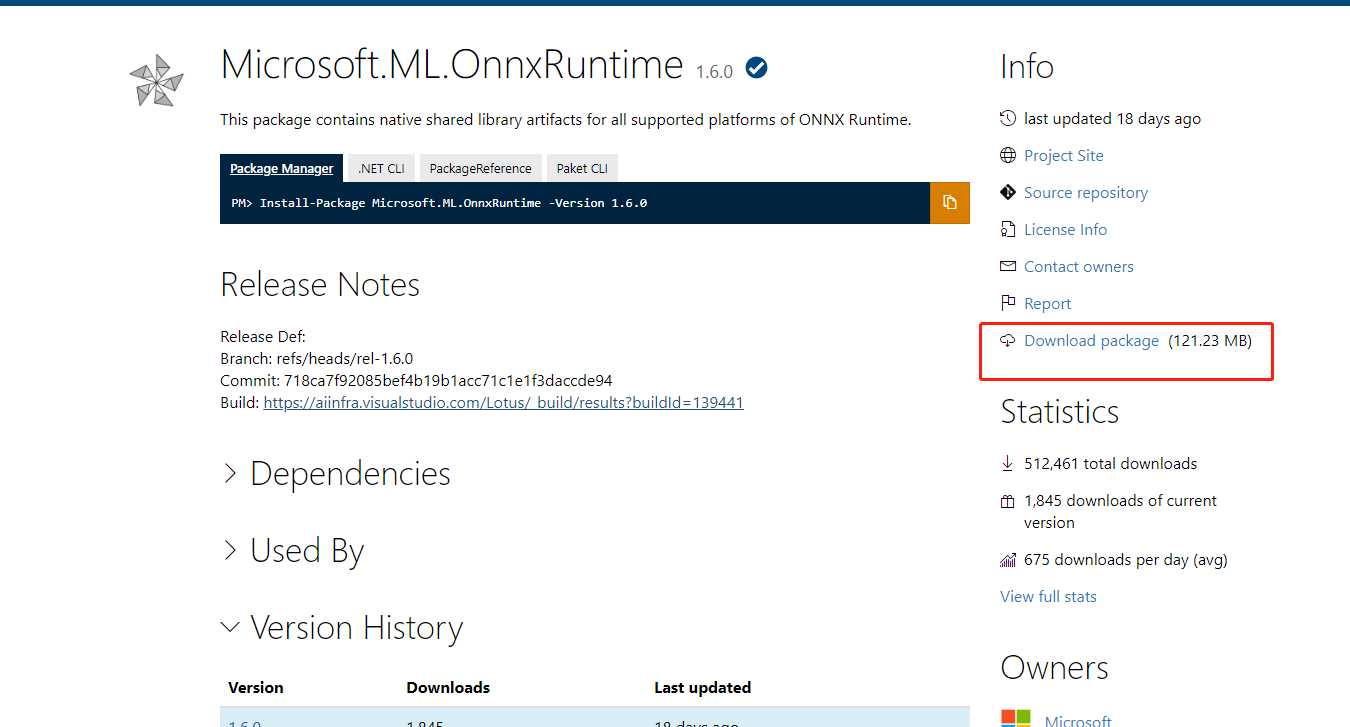Viewport: 1350px width, 727px height.
Task: Open the View full stats link
Action: click(1048, 597)
